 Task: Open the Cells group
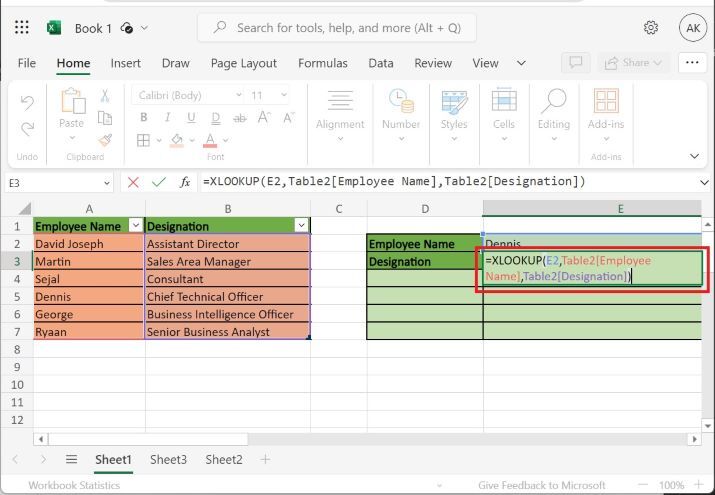[x=504, y=115]
